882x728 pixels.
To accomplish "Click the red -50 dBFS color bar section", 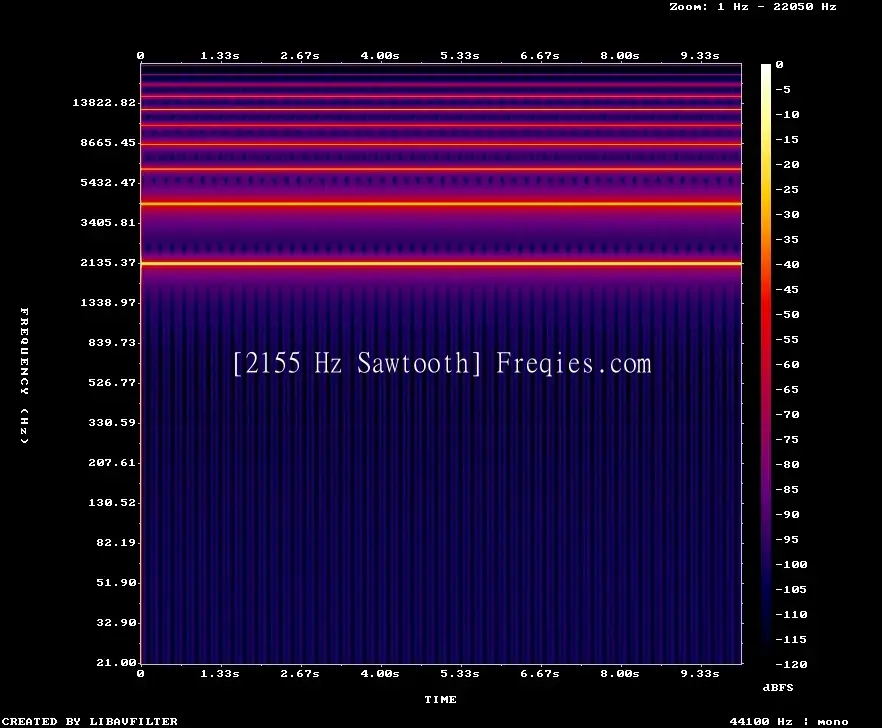I will 766,314.
